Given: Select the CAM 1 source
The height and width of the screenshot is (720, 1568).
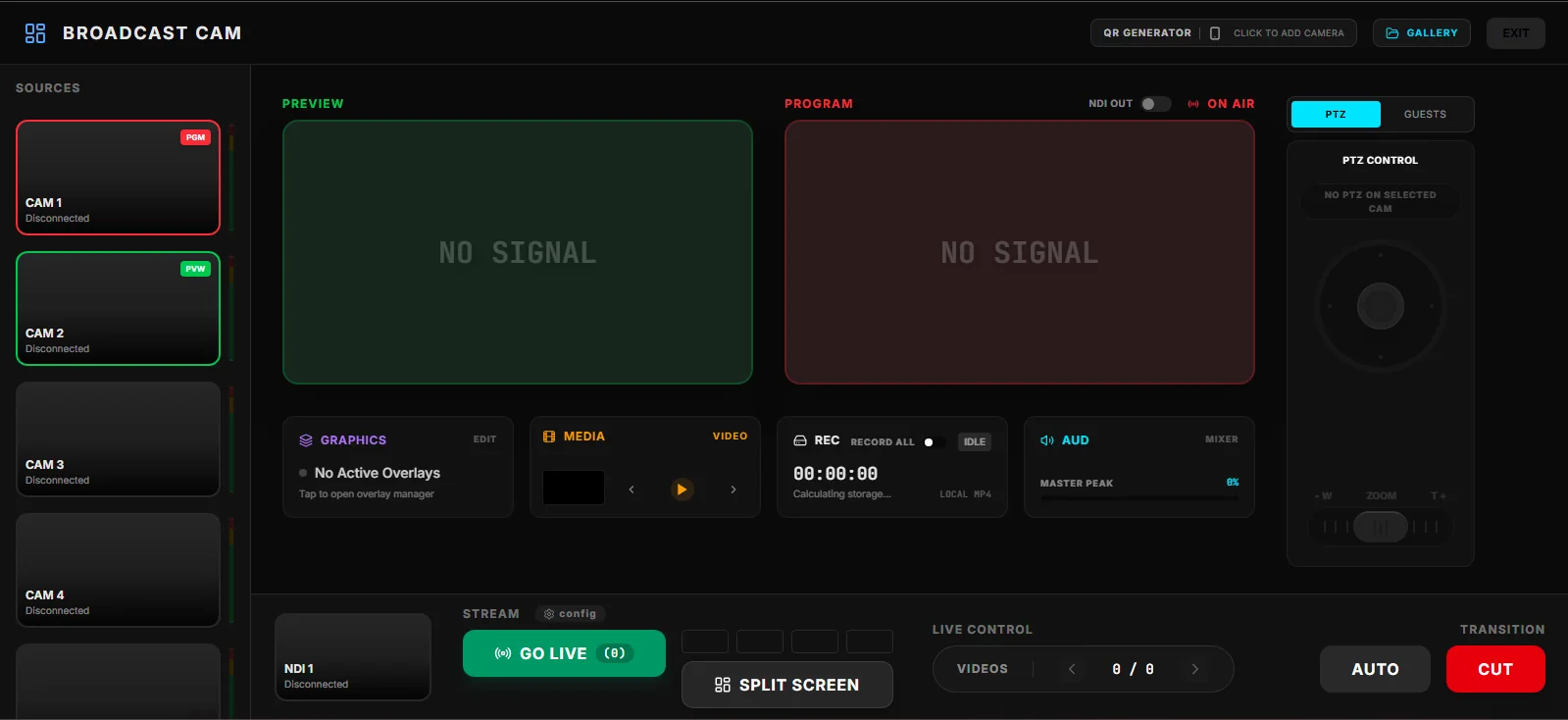Looking at the screenshot, I should pyautogui.click(x=118, y=178).
